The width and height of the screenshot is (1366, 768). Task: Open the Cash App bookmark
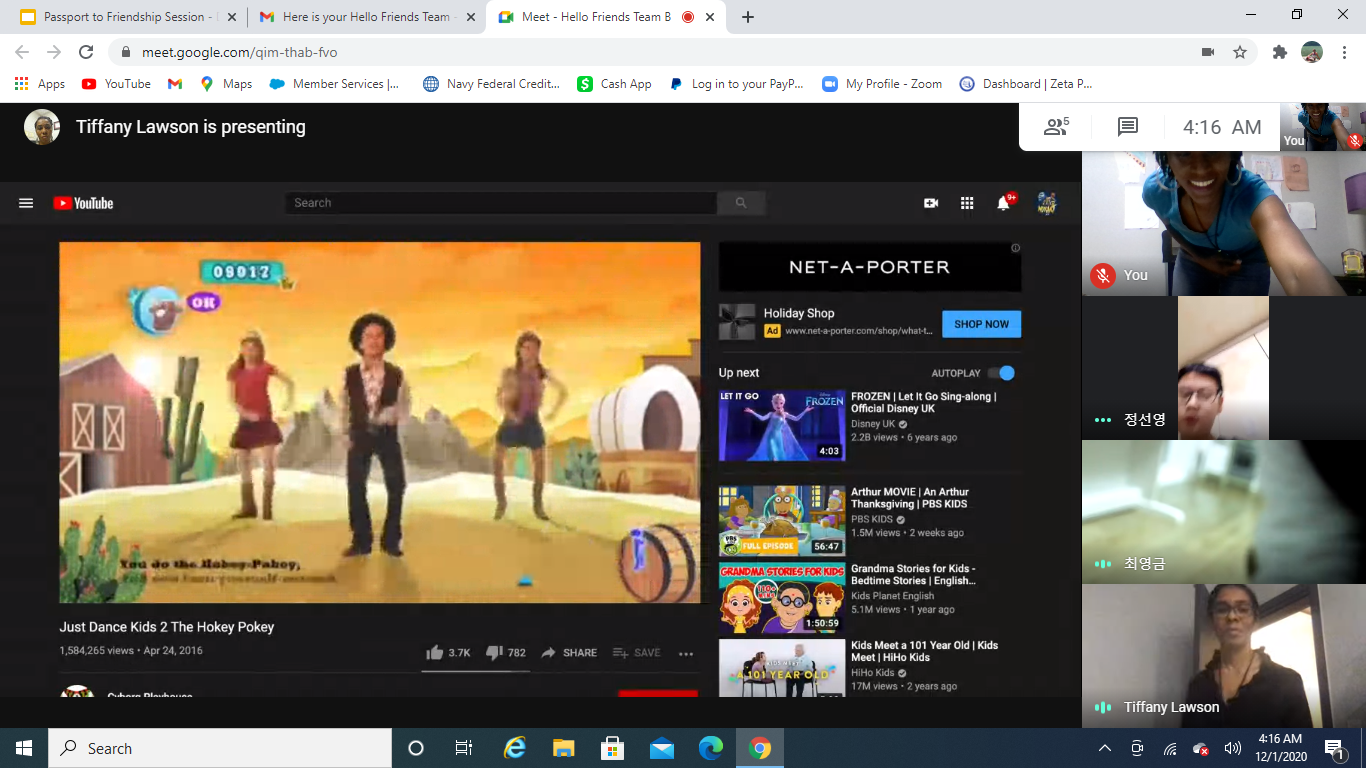point(615,84)
